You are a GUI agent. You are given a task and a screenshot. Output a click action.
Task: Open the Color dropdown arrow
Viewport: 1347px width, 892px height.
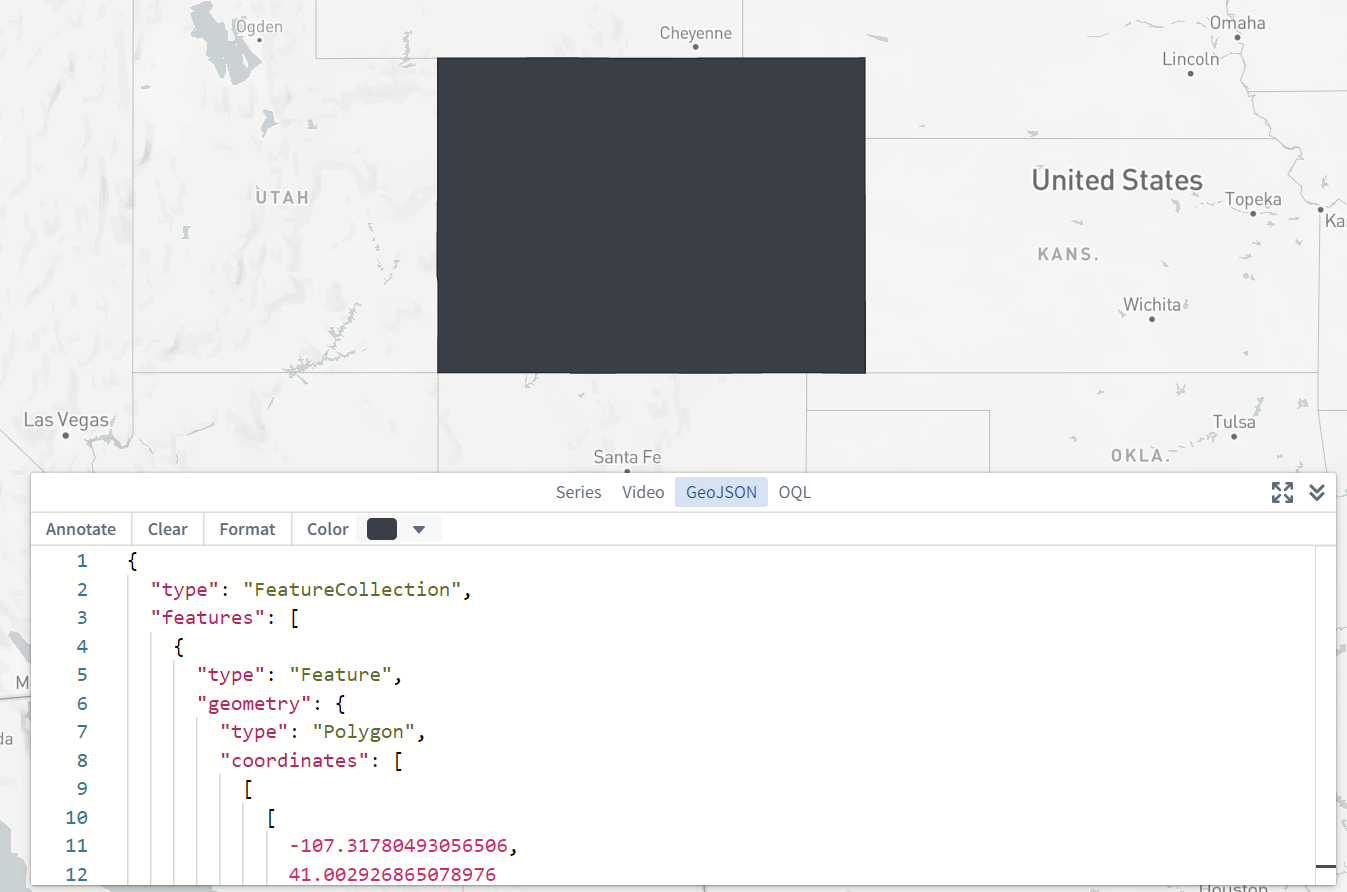[x=419, y=529]
